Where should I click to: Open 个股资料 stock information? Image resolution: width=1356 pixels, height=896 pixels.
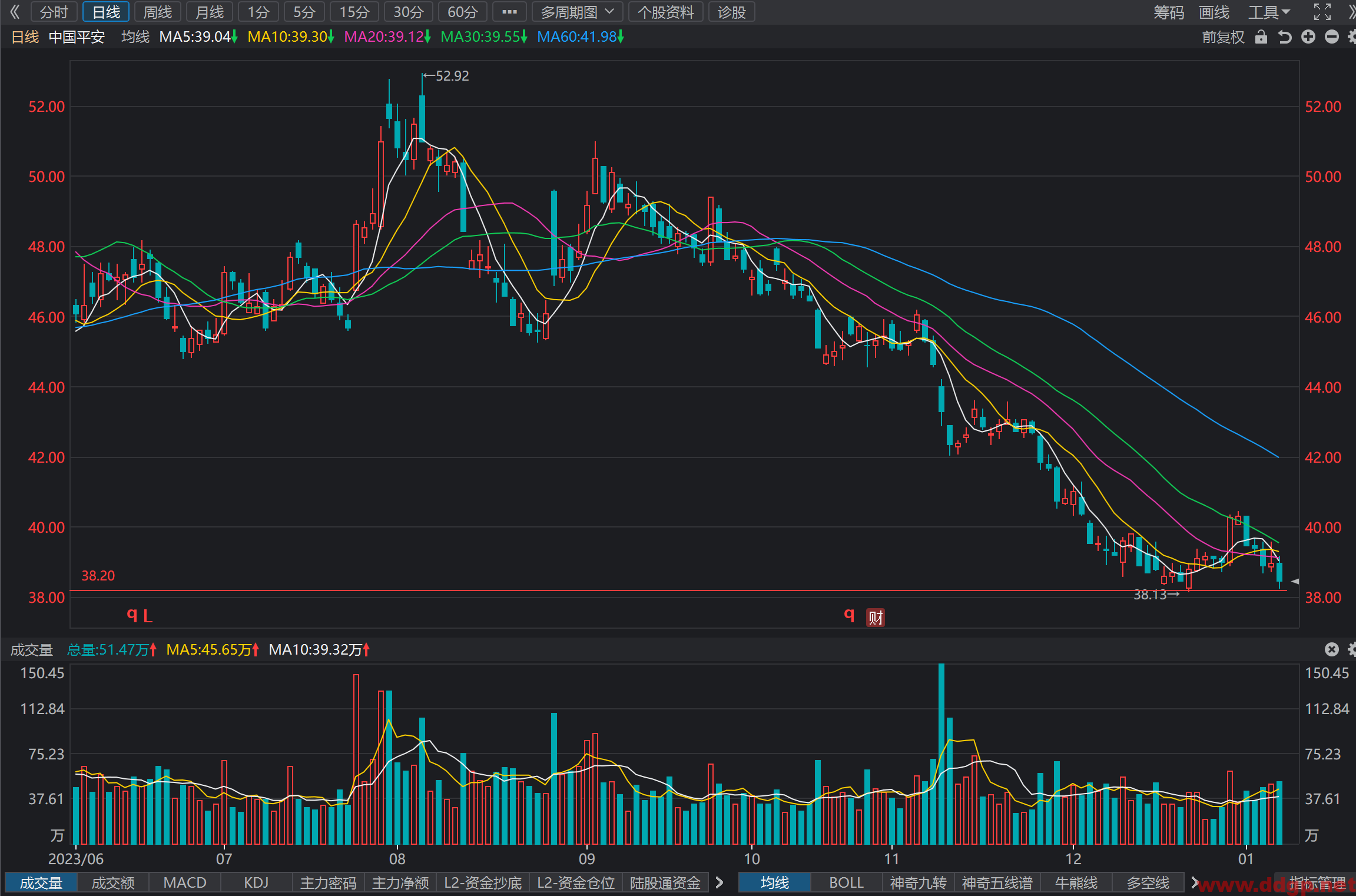pos(666,12)
